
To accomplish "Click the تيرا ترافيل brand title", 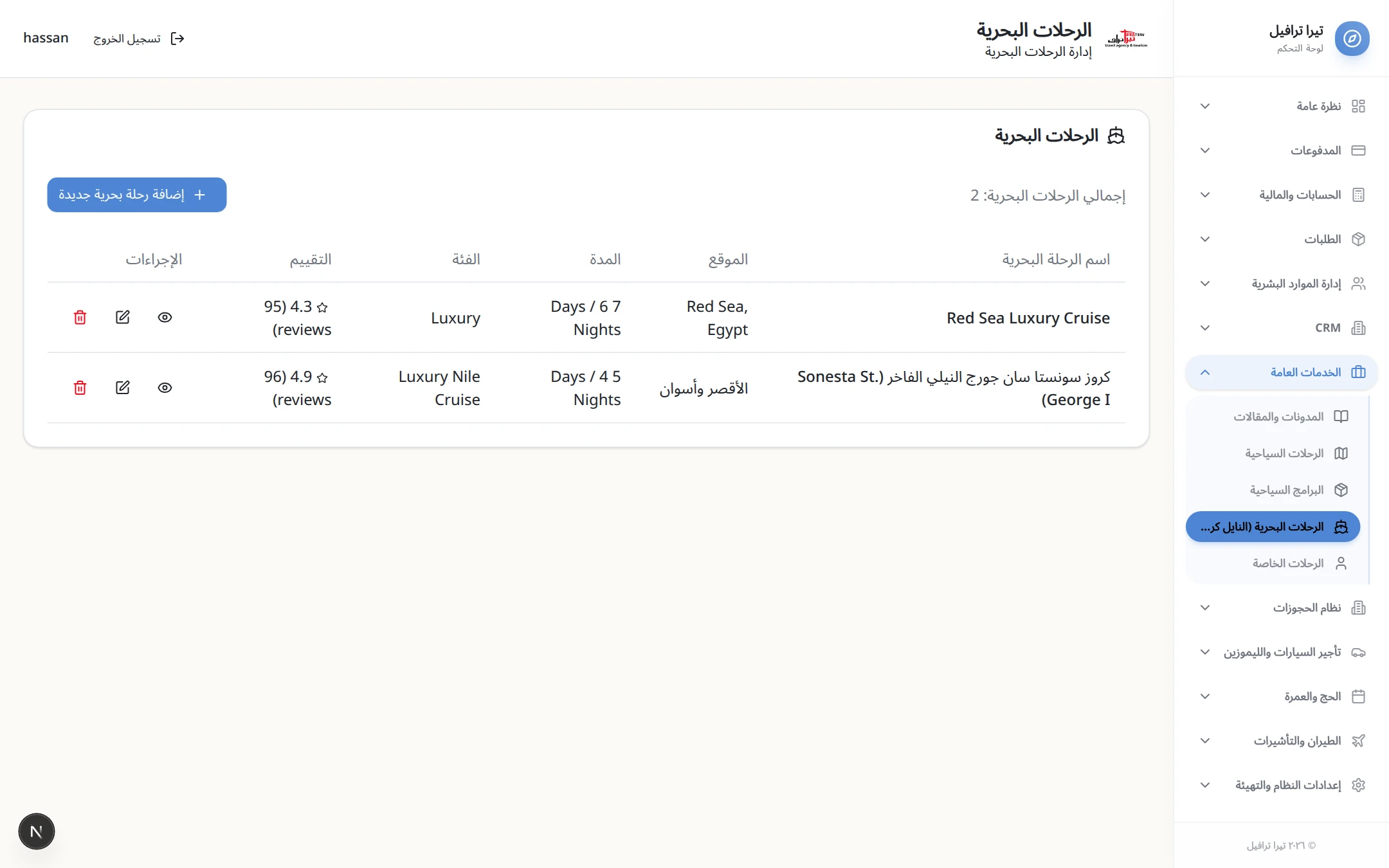I will coord(1296,31).
